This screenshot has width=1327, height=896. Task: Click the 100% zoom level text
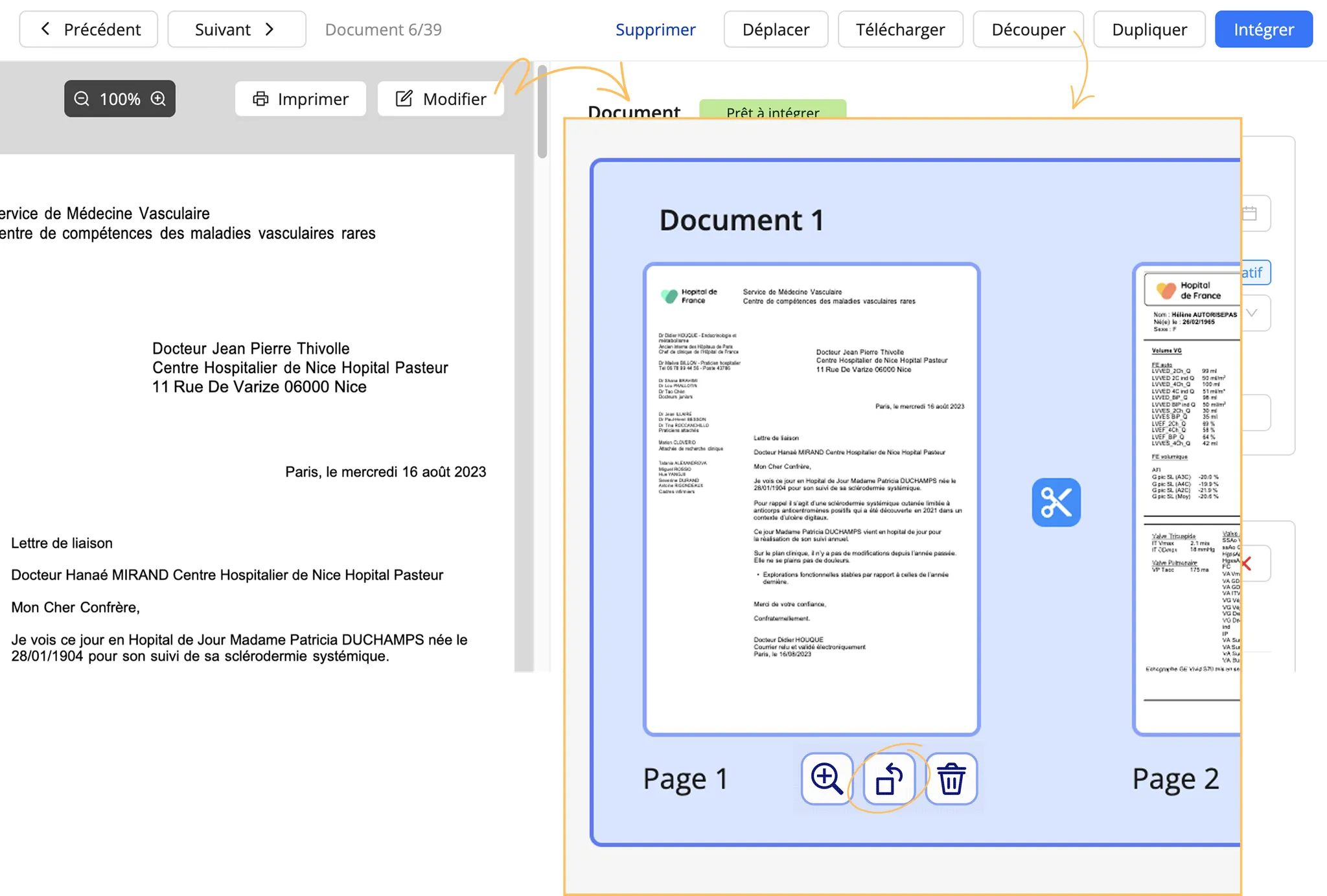coord(120,98)
